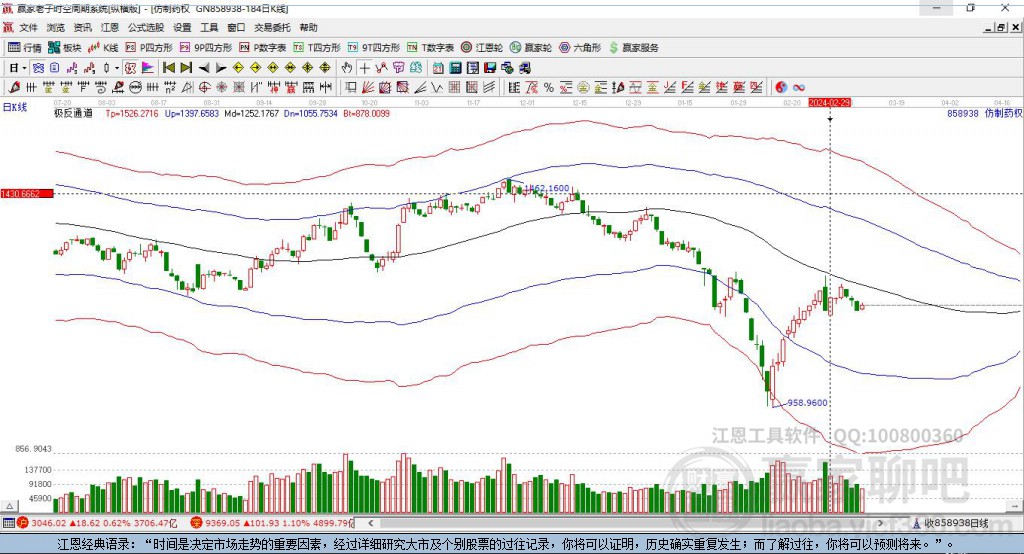Restore the inner child window button
This screenshot has height=554, width=1024.
tap(1001, 27)
